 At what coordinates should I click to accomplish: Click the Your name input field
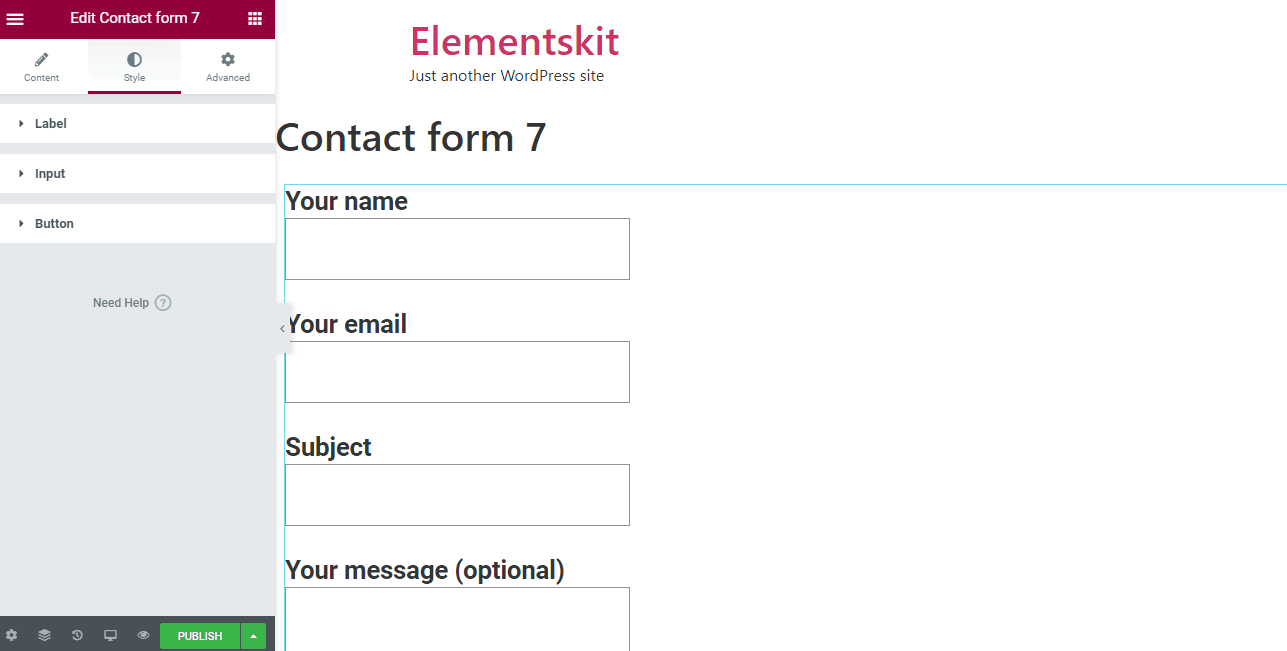pyautogui.click(x=457, y=249)
